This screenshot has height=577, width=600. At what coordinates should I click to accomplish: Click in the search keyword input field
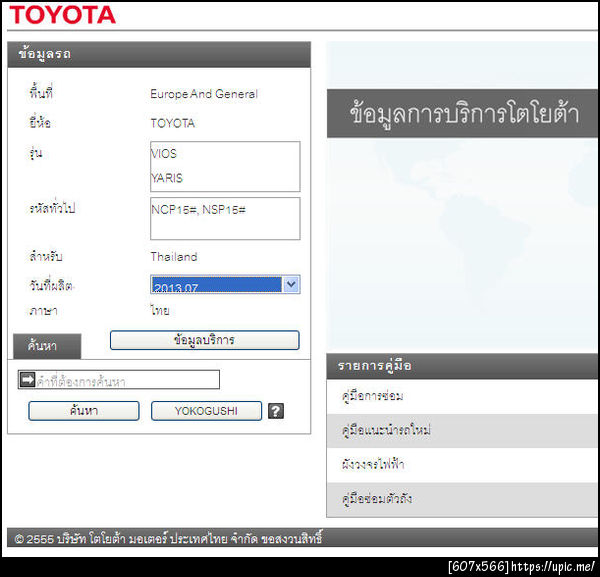(119, 380)
